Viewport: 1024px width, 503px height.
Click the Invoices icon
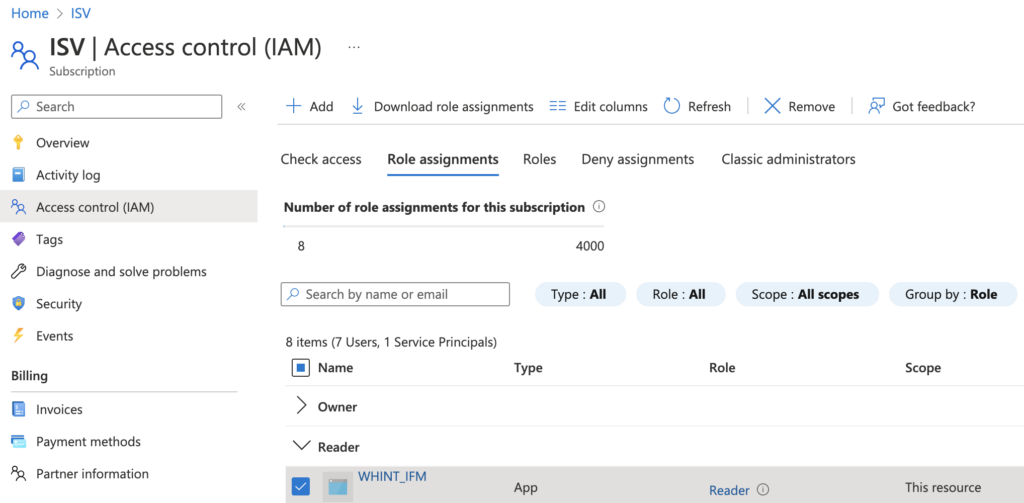tap(19, 410)
